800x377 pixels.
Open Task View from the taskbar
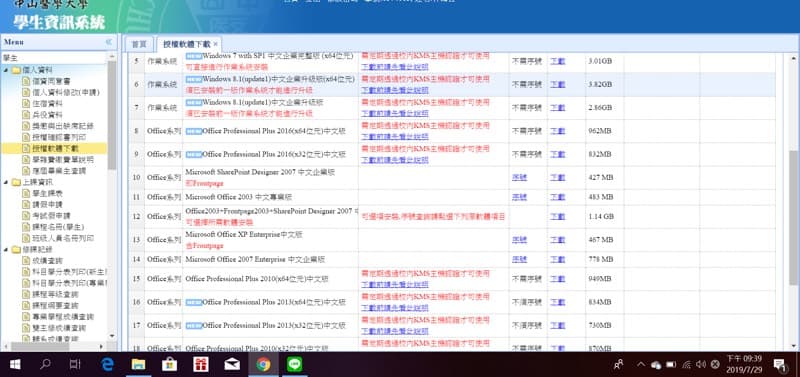click(75, 364)
